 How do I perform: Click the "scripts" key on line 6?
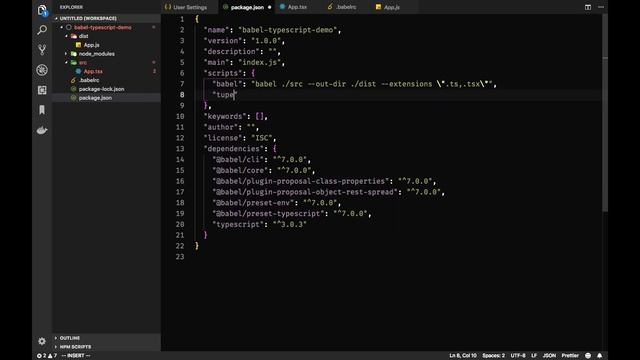(x=223, y=73)
